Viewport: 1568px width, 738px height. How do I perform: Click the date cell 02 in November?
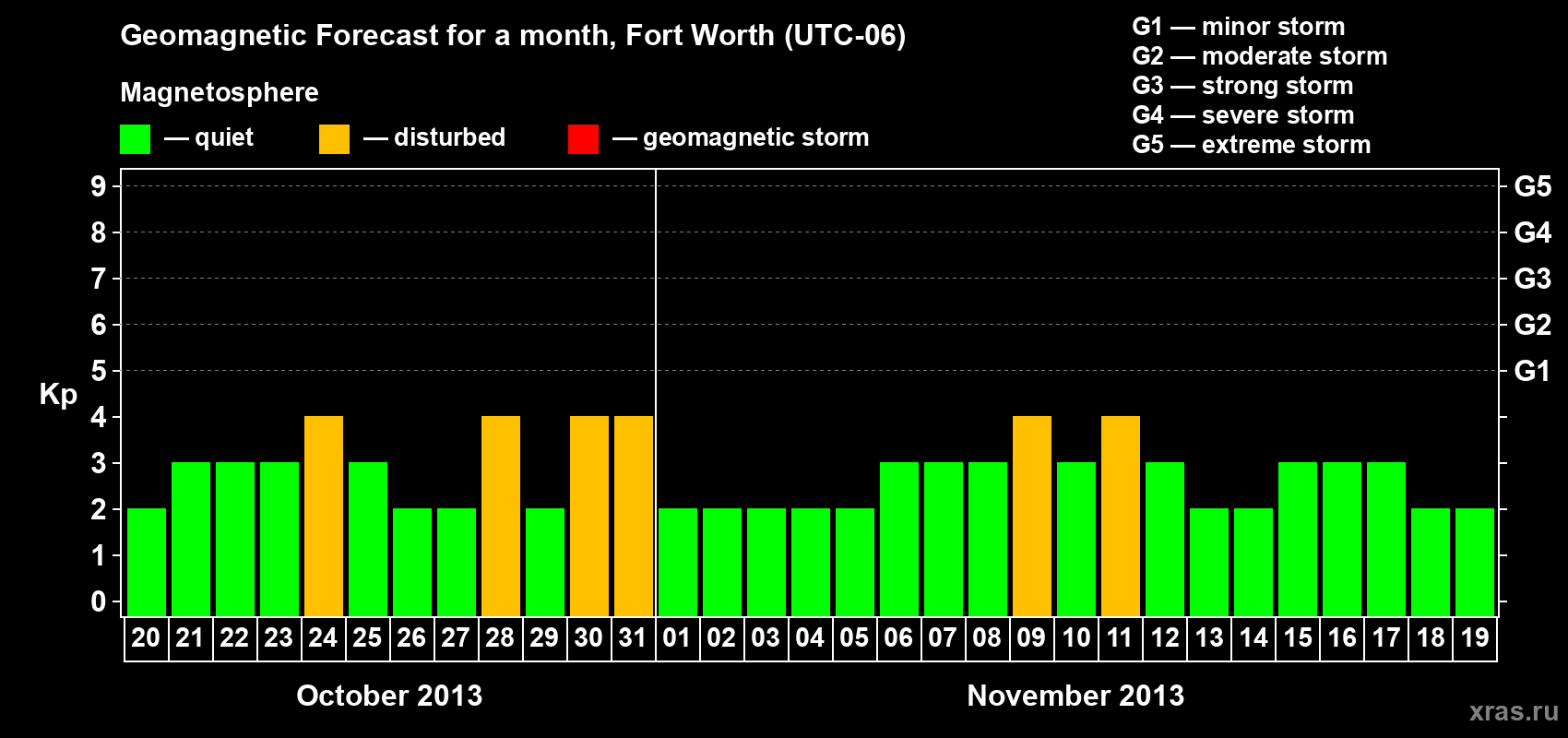722,638
